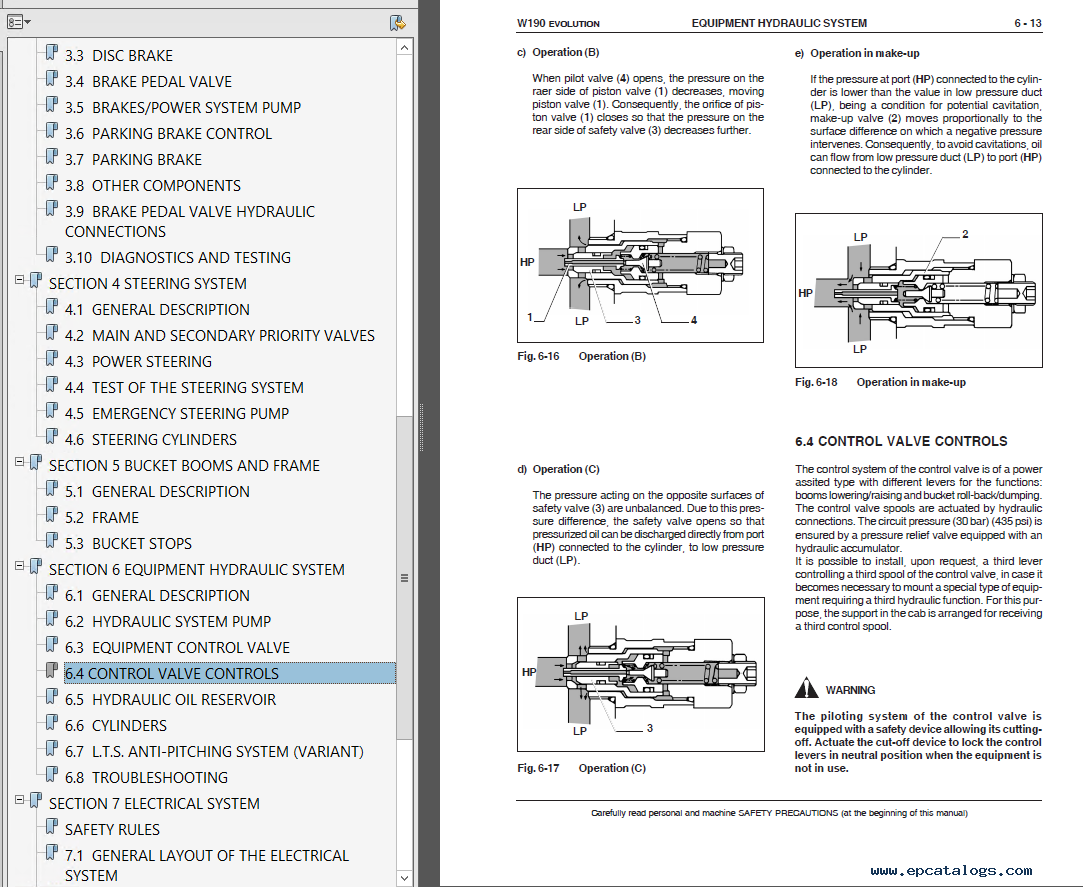Open 5.1 GENERAL DESCRIPTION bookmark

click(x=157, y=492)
